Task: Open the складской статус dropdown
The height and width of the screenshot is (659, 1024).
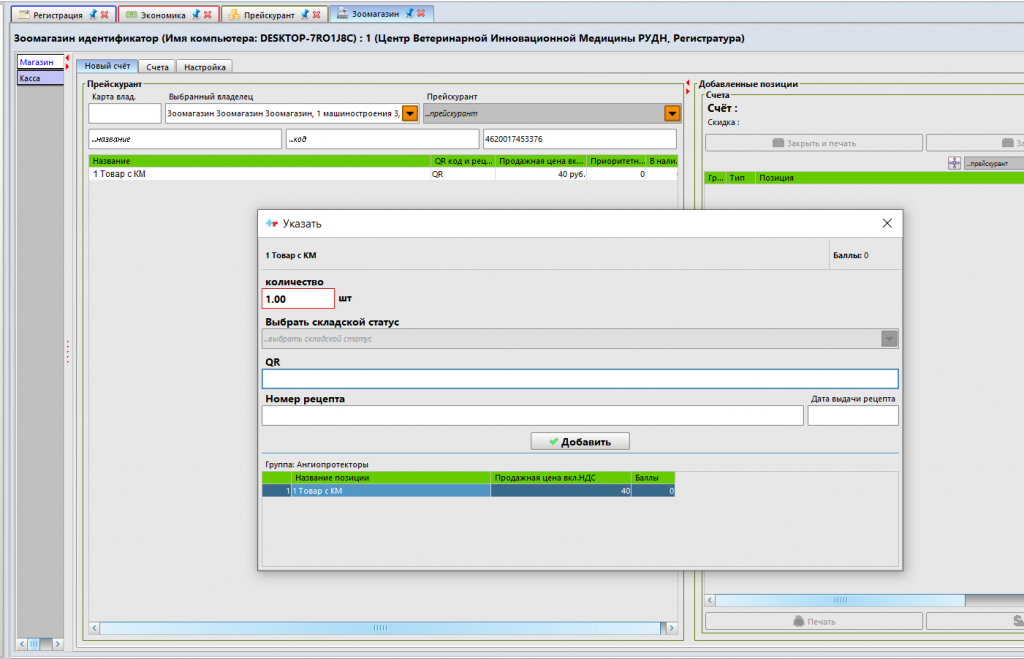Action: click(889, 339)
